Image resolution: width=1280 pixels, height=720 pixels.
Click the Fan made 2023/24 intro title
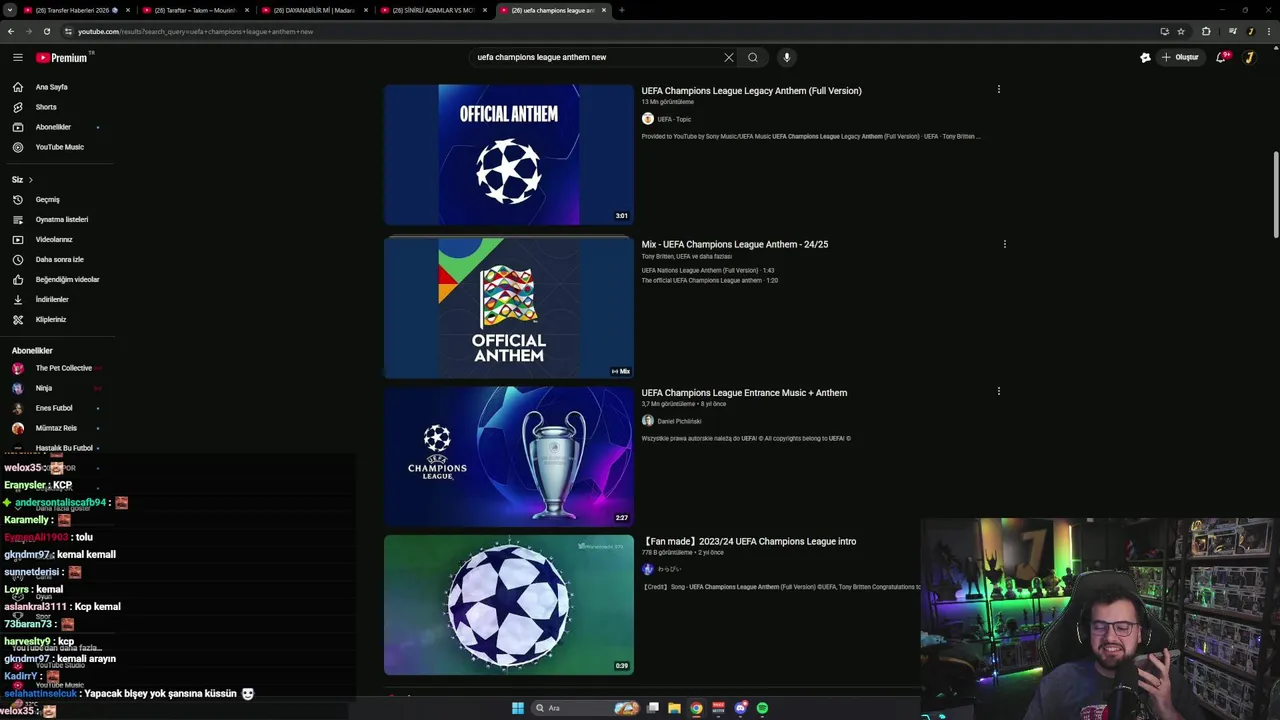(x=749, y=541)
